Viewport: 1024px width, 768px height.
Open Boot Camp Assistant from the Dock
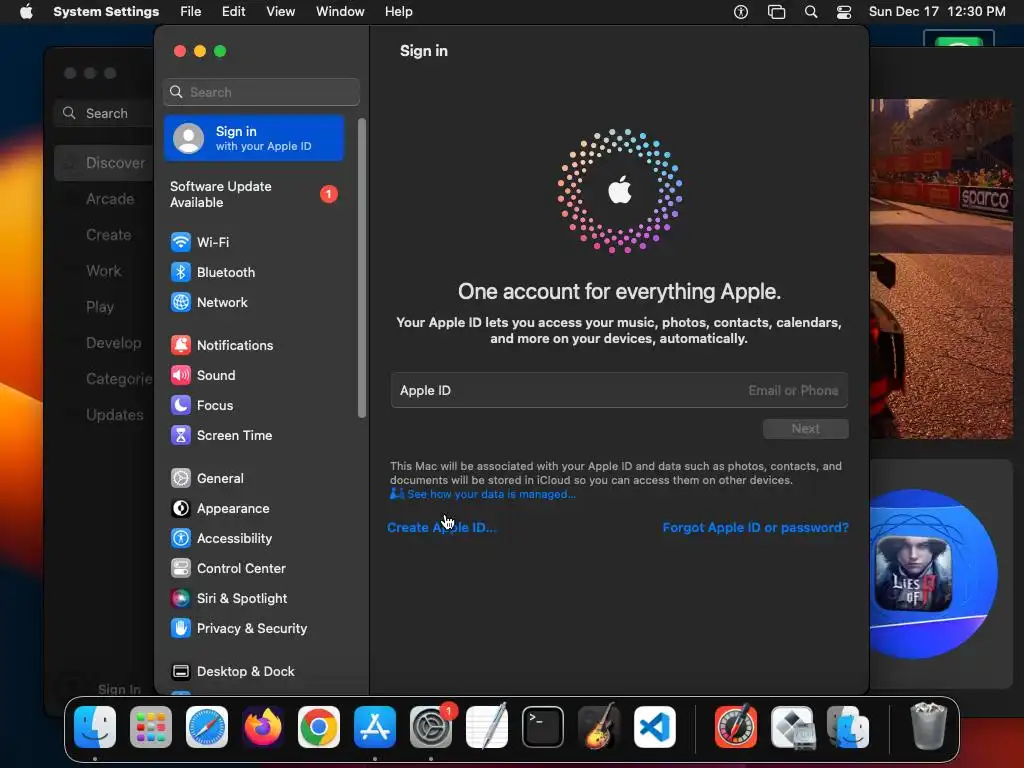click(x=792, y=727)
